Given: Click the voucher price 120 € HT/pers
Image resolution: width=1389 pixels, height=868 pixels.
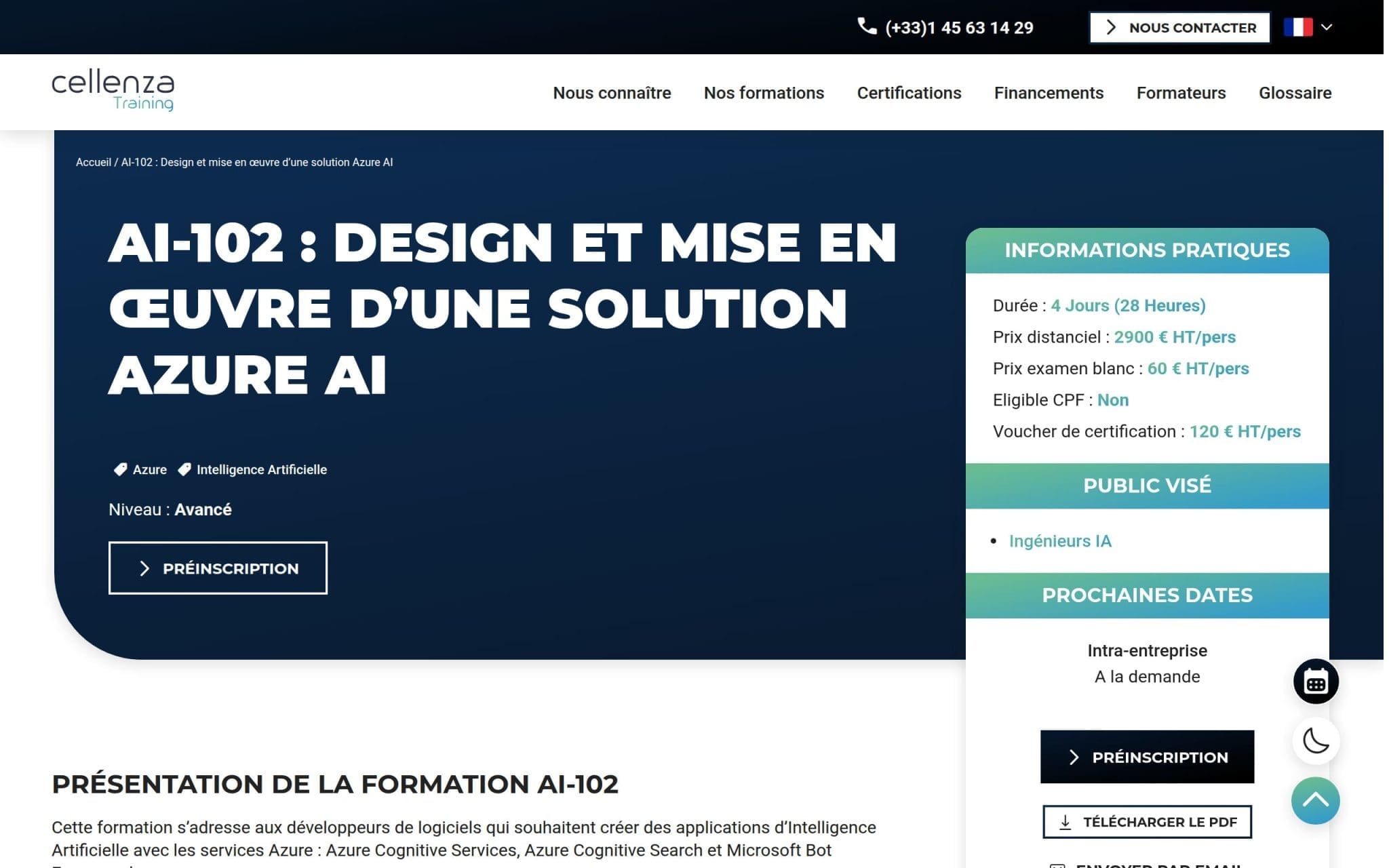Looking at the screenshot, I should tap(1245, 431).
